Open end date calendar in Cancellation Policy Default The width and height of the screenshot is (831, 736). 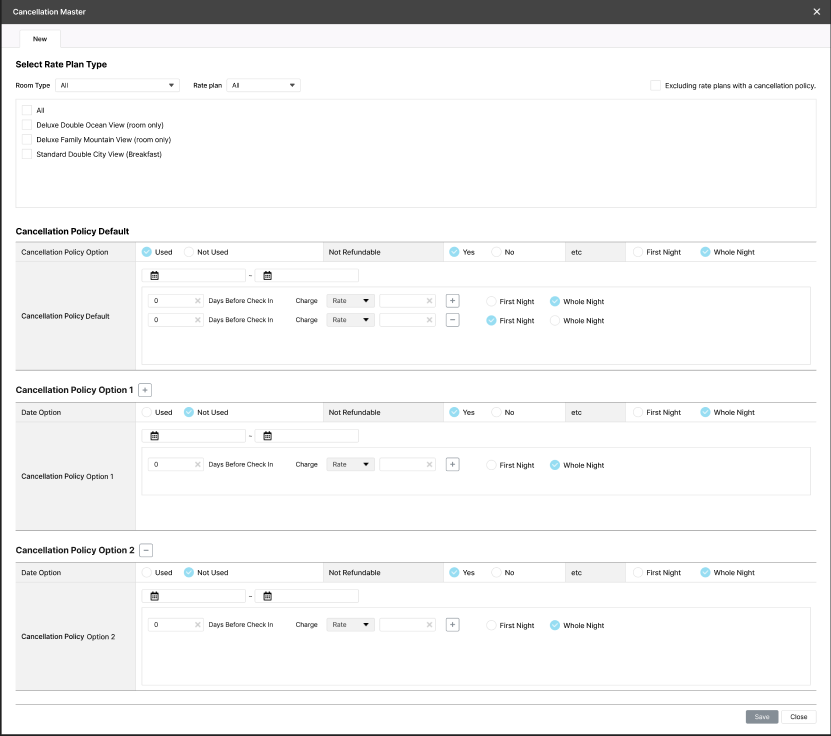pyautogui.click(x=267, y=276)
